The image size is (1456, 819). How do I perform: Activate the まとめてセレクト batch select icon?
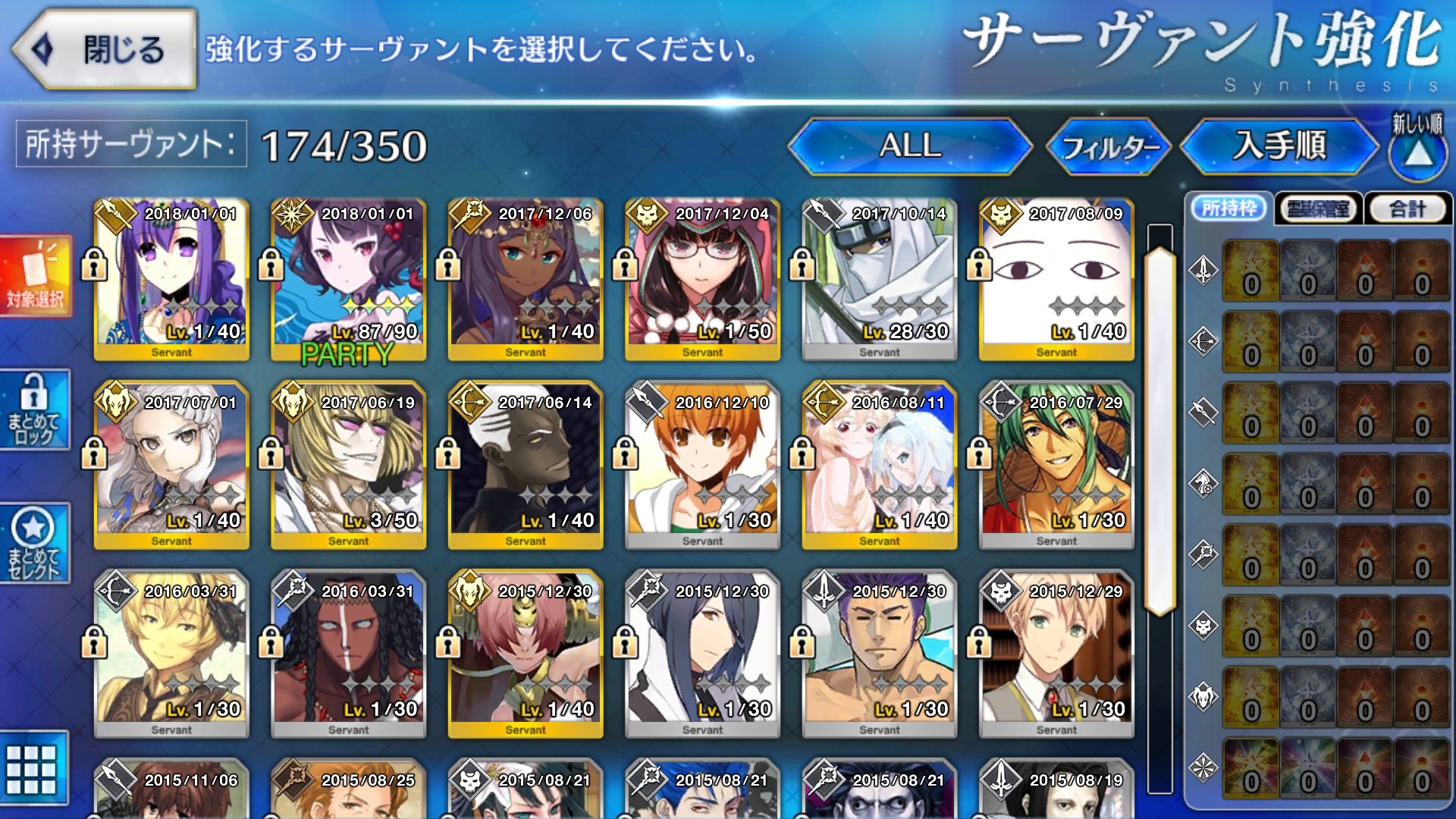click(x=35, y=543)
